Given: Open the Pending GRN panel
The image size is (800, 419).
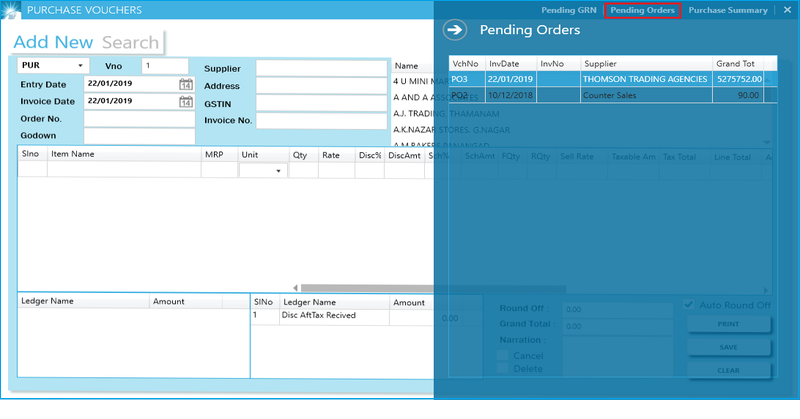Looking at the screenshot, I should 568,10.
